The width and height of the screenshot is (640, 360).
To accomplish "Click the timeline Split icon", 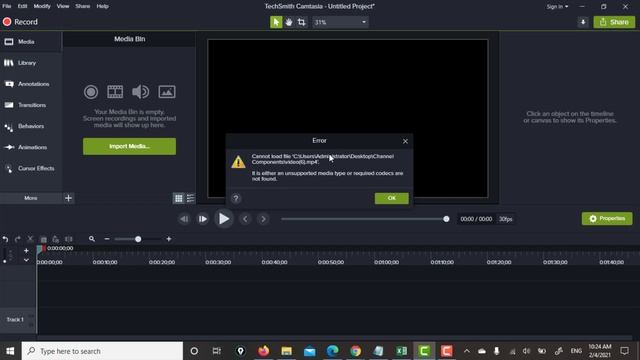I will tap(69, 239).
